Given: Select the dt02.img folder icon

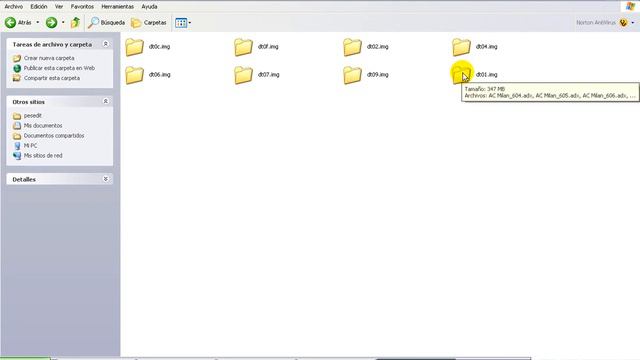Looking at the screenshot, I should pyautogui.click(x=352, y=47).
